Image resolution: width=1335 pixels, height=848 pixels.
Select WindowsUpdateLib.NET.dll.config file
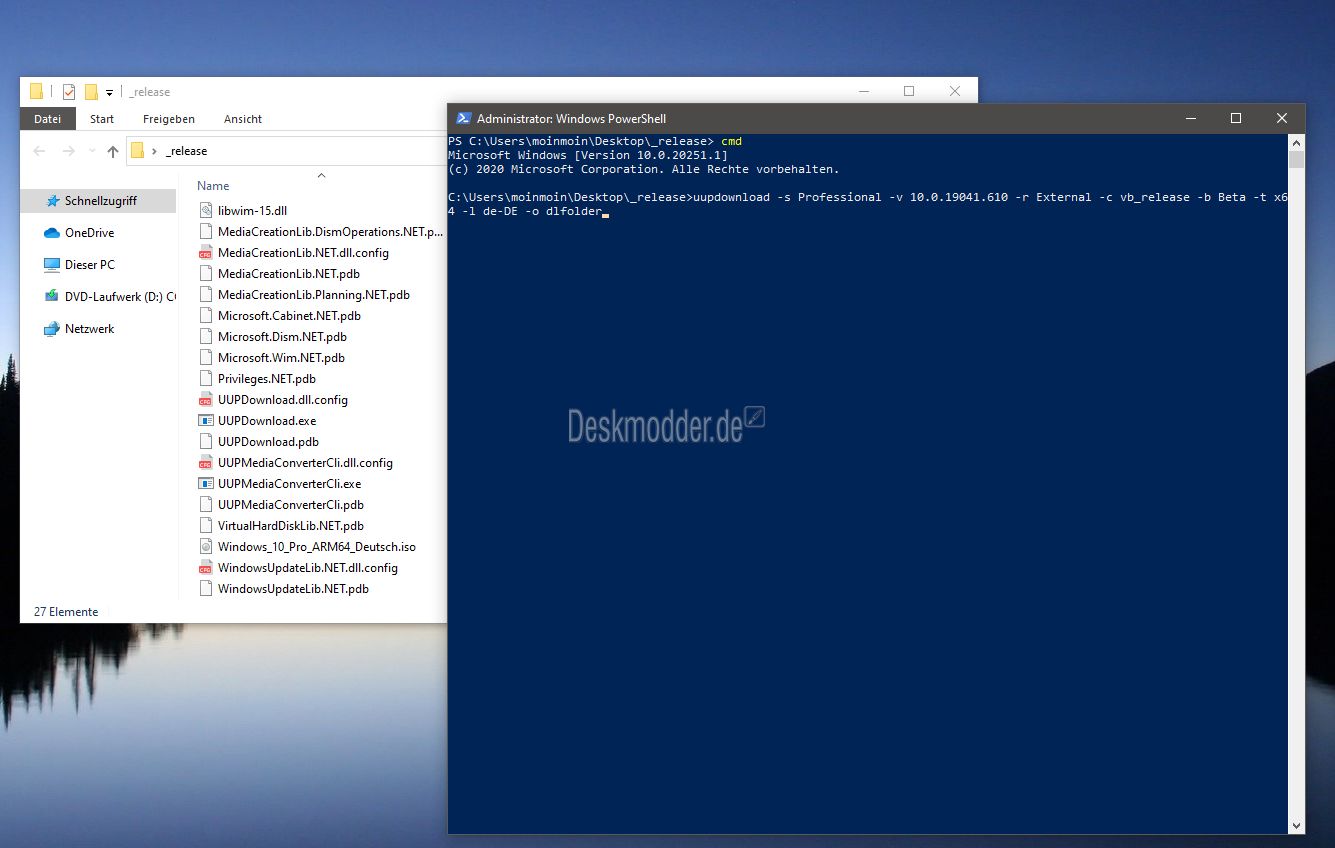pos(308,568)
